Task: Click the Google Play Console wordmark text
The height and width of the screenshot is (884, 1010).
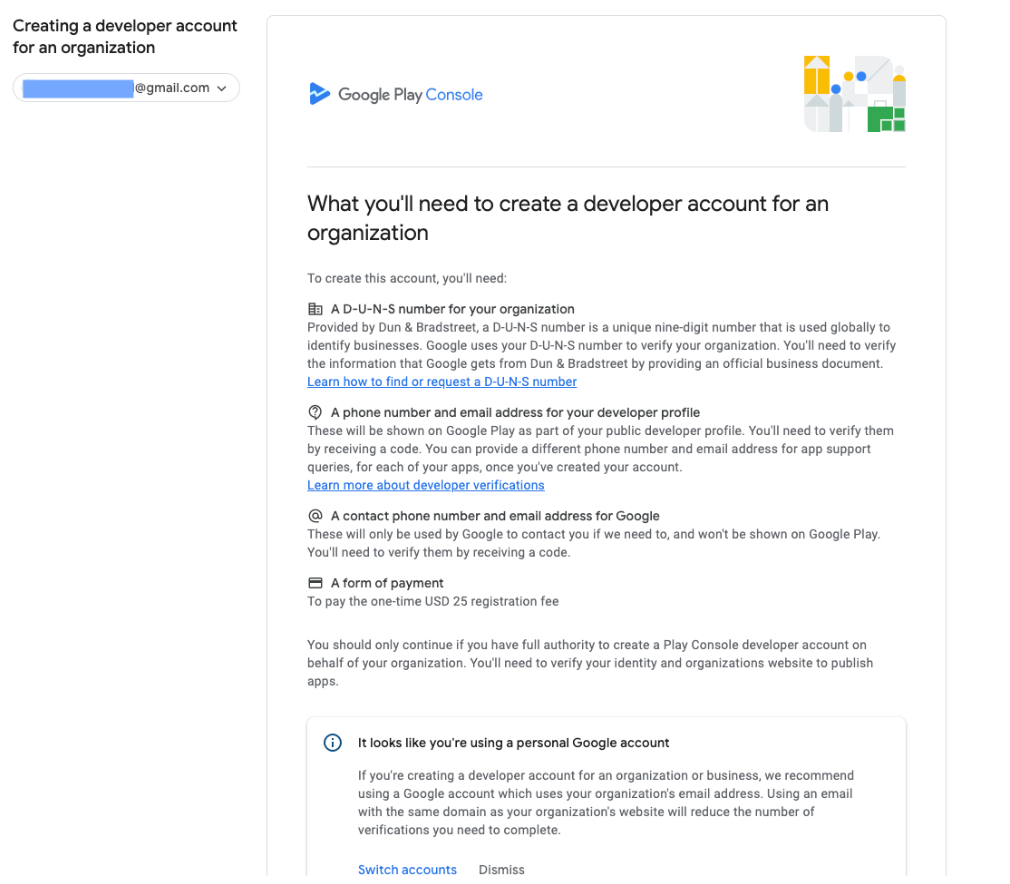Action: (410, 95)
